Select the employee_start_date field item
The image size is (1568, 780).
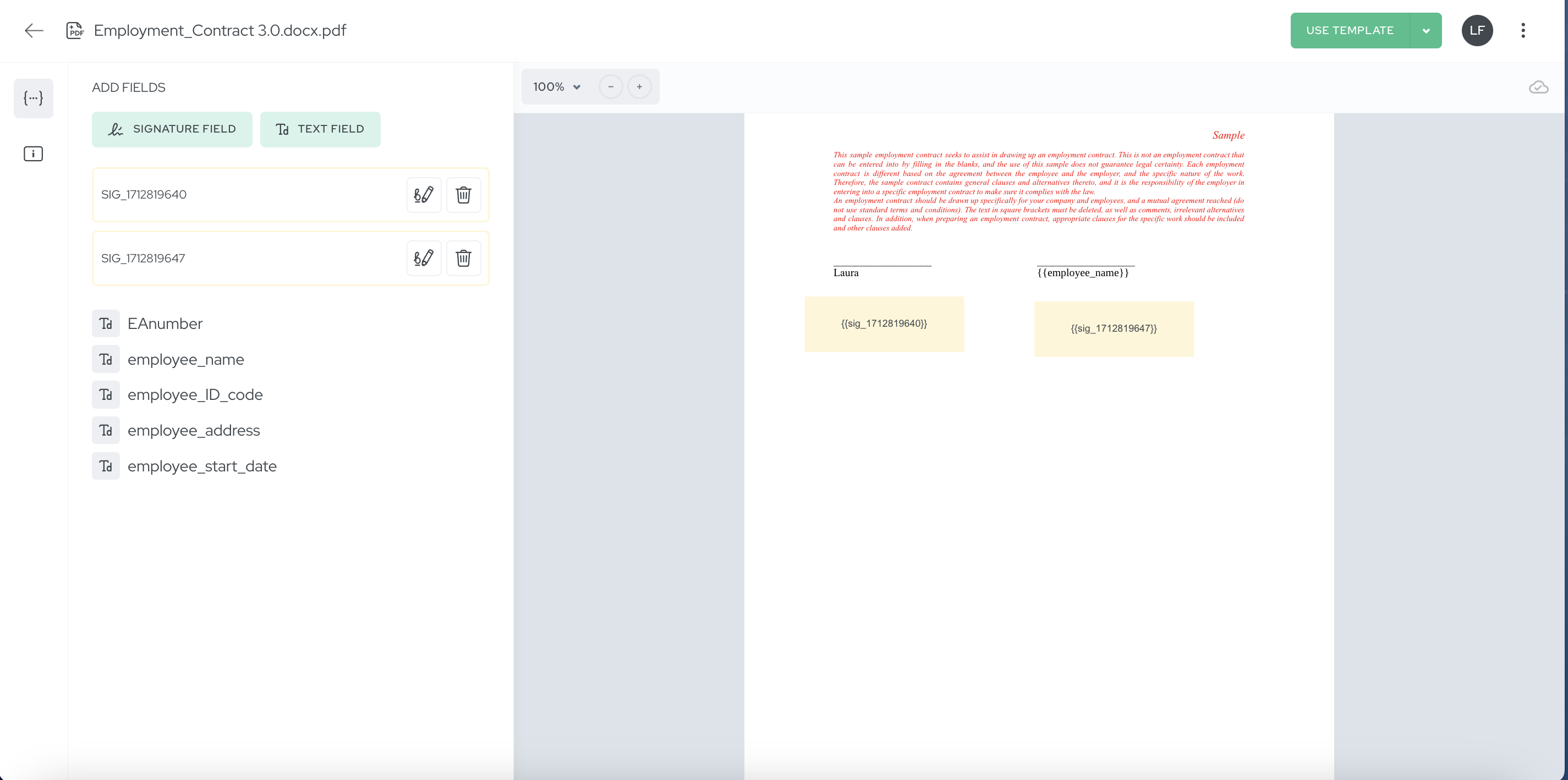[x=201, y=466]
